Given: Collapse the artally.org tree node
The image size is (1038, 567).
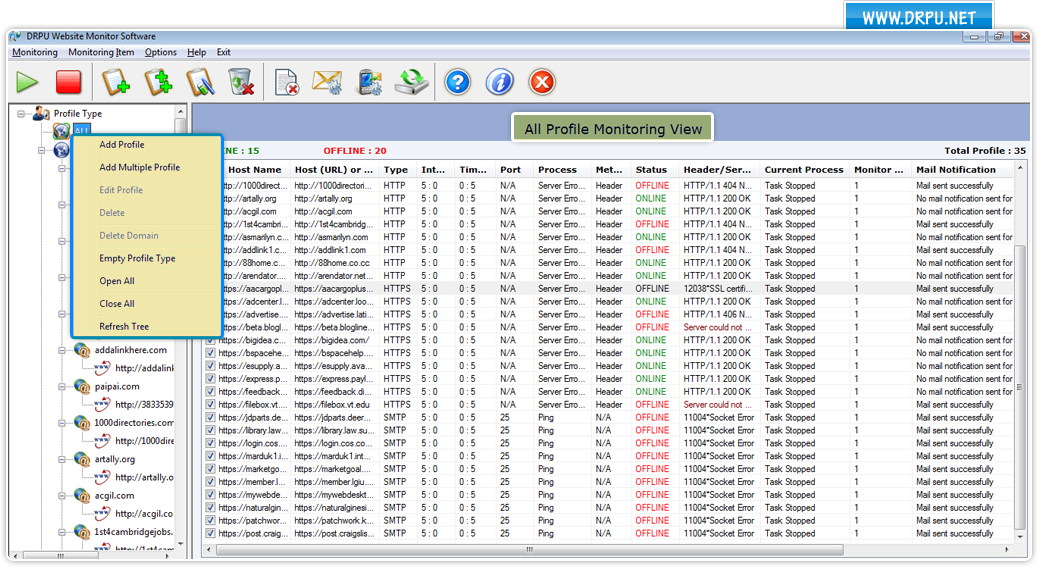Looking at the screenshot, I should [x=62, y=459].
